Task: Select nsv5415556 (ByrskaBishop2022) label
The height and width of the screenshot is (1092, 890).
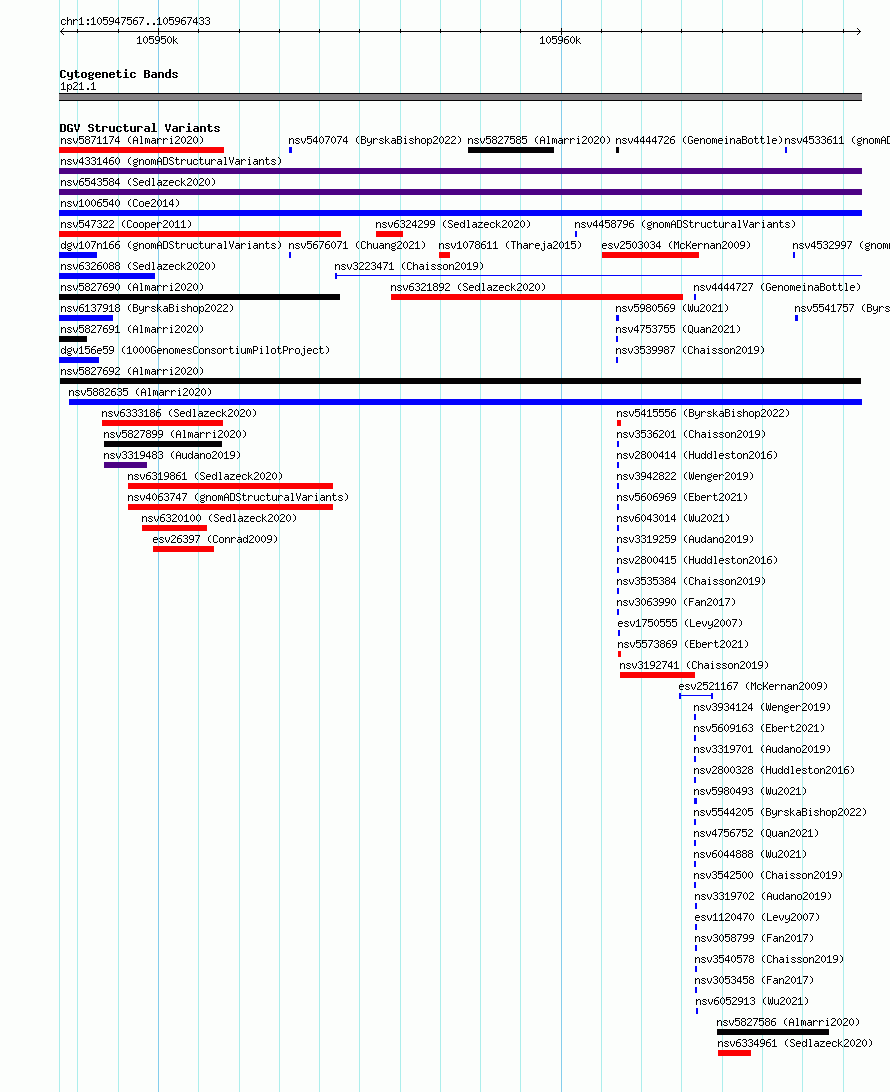Action: tap(703, 413)
